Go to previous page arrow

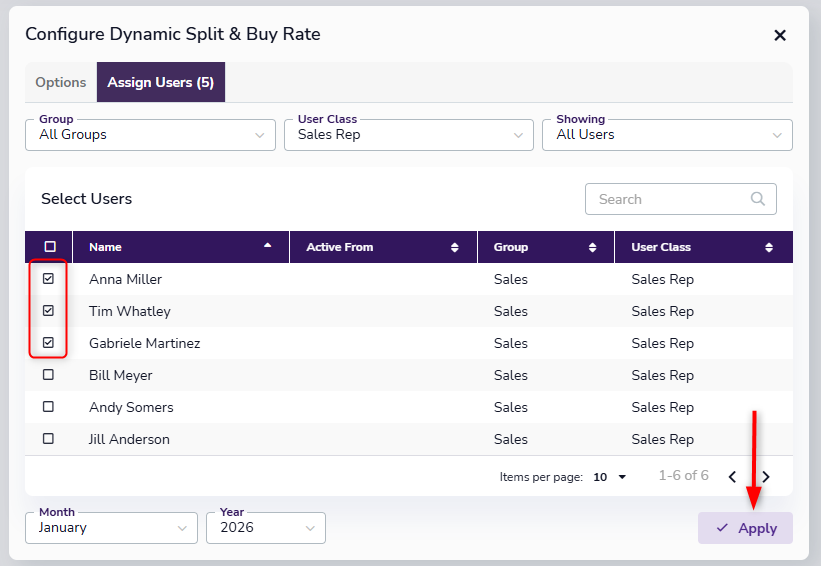tap(732, 477)
